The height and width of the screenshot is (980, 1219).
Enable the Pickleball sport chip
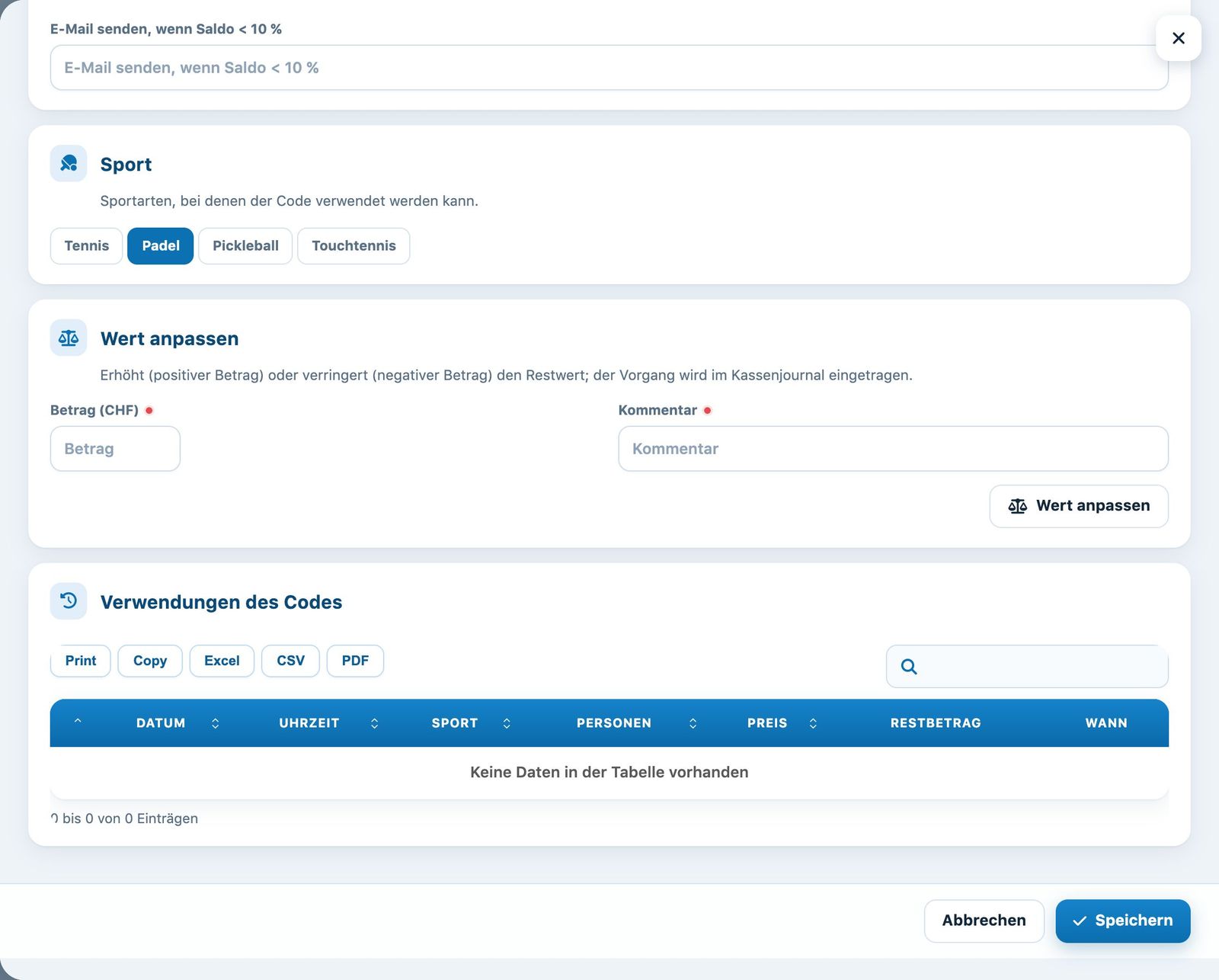point(245,246)
